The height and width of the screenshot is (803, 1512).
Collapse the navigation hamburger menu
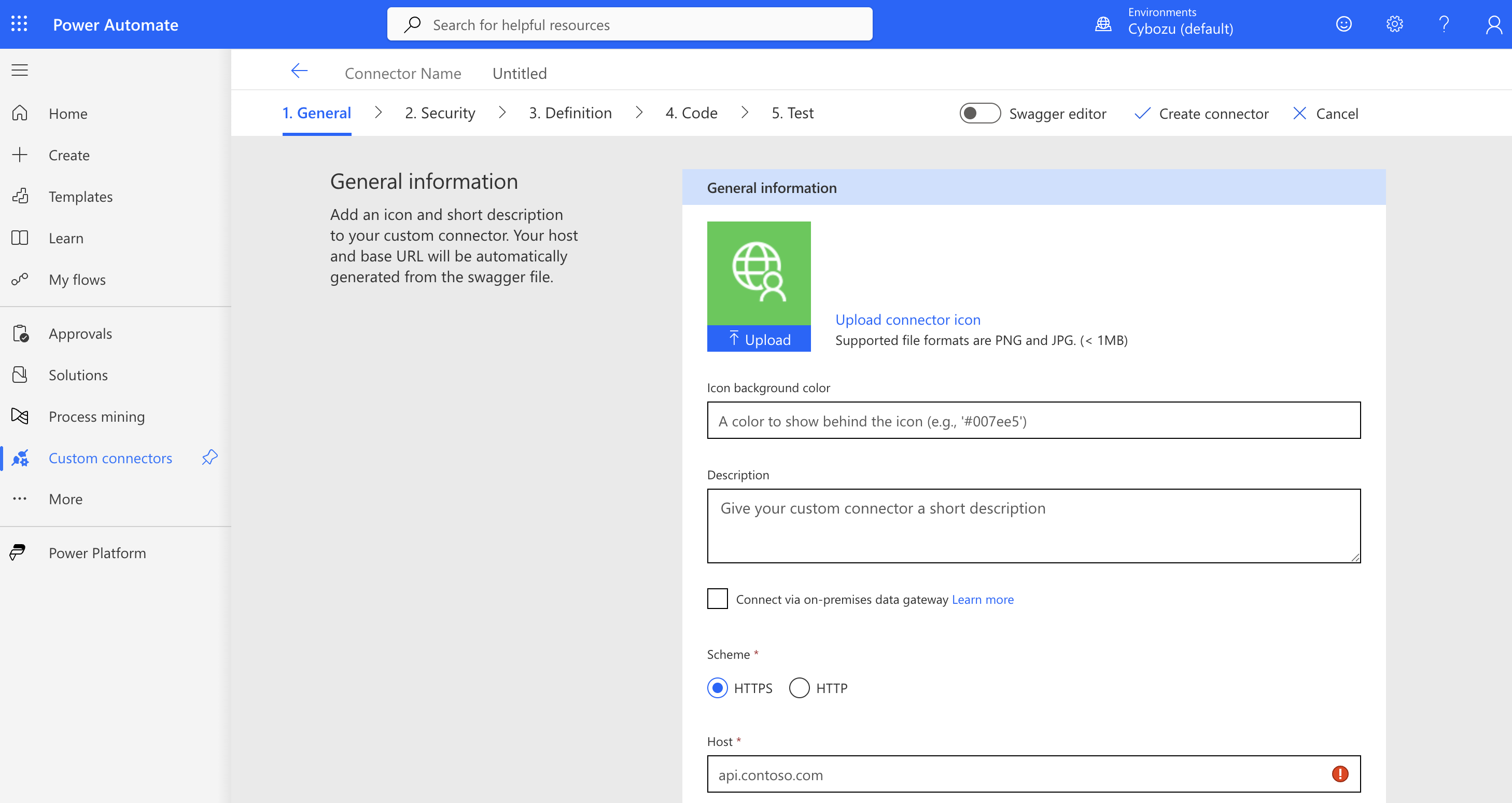pos(19,71)
